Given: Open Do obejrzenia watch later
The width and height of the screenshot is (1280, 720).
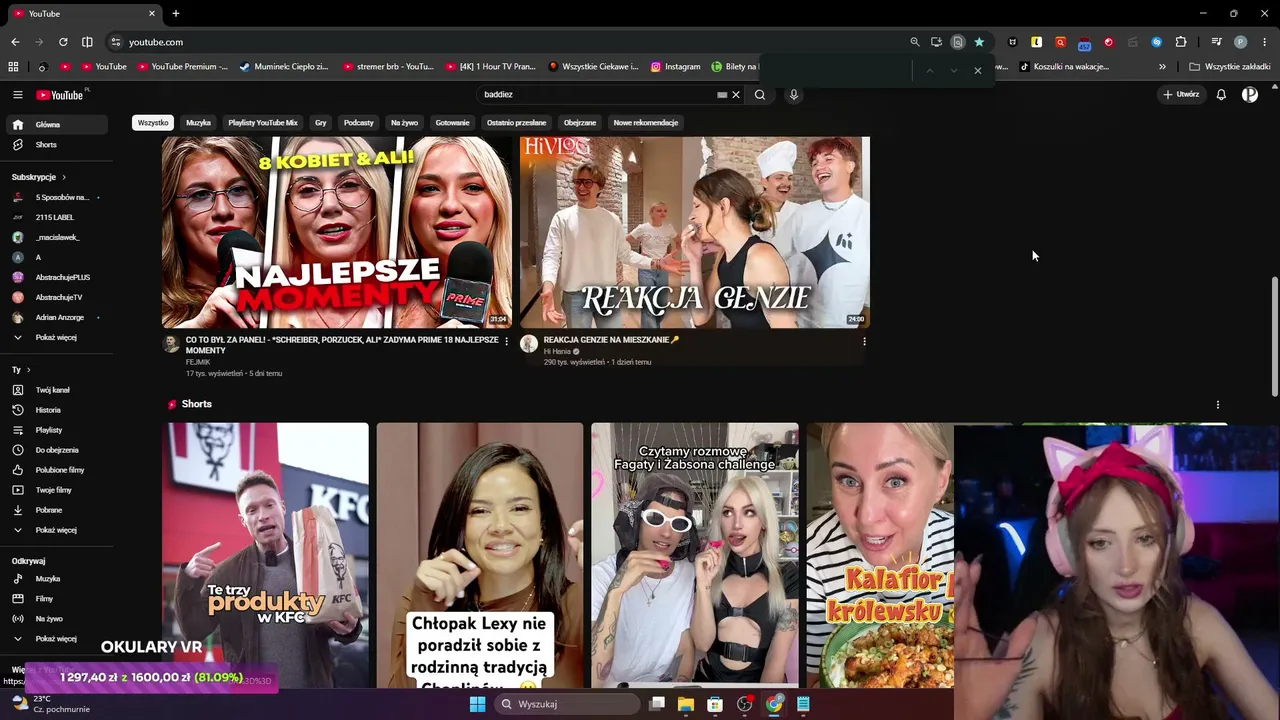Looking at the screenshot, I should click(55, 450).
